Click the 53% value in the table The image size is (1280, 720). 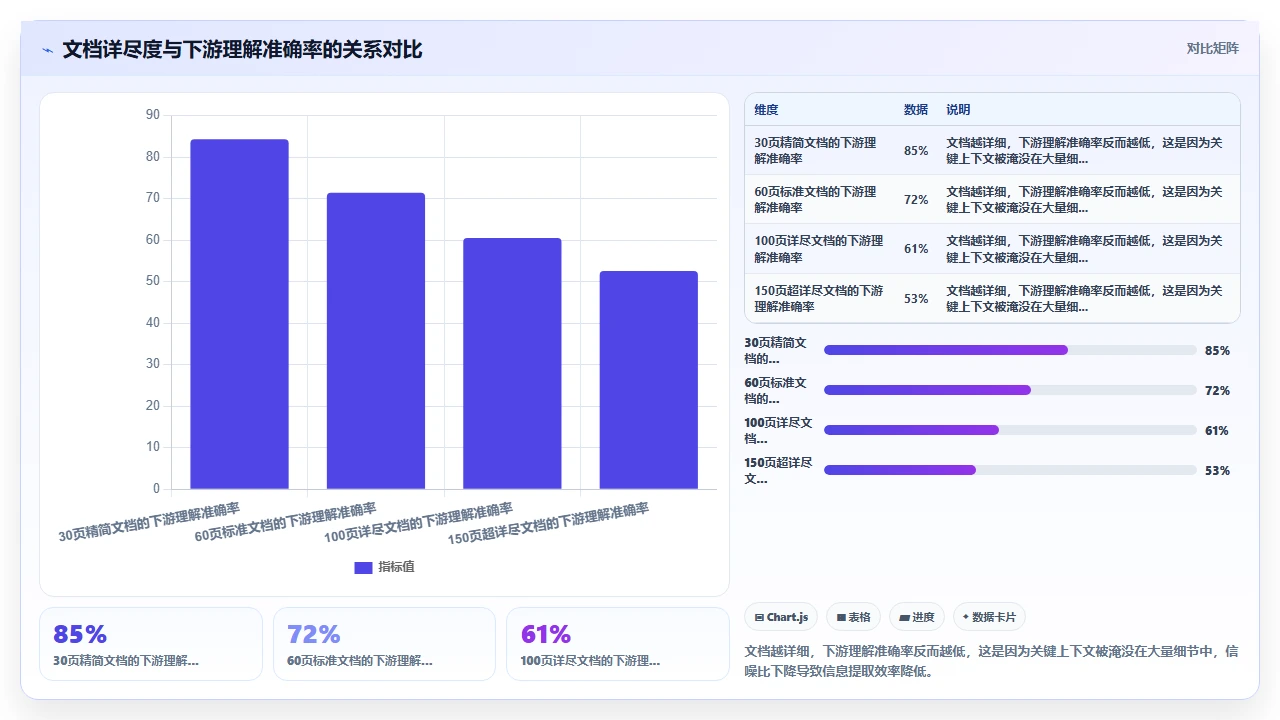[916, 298]
